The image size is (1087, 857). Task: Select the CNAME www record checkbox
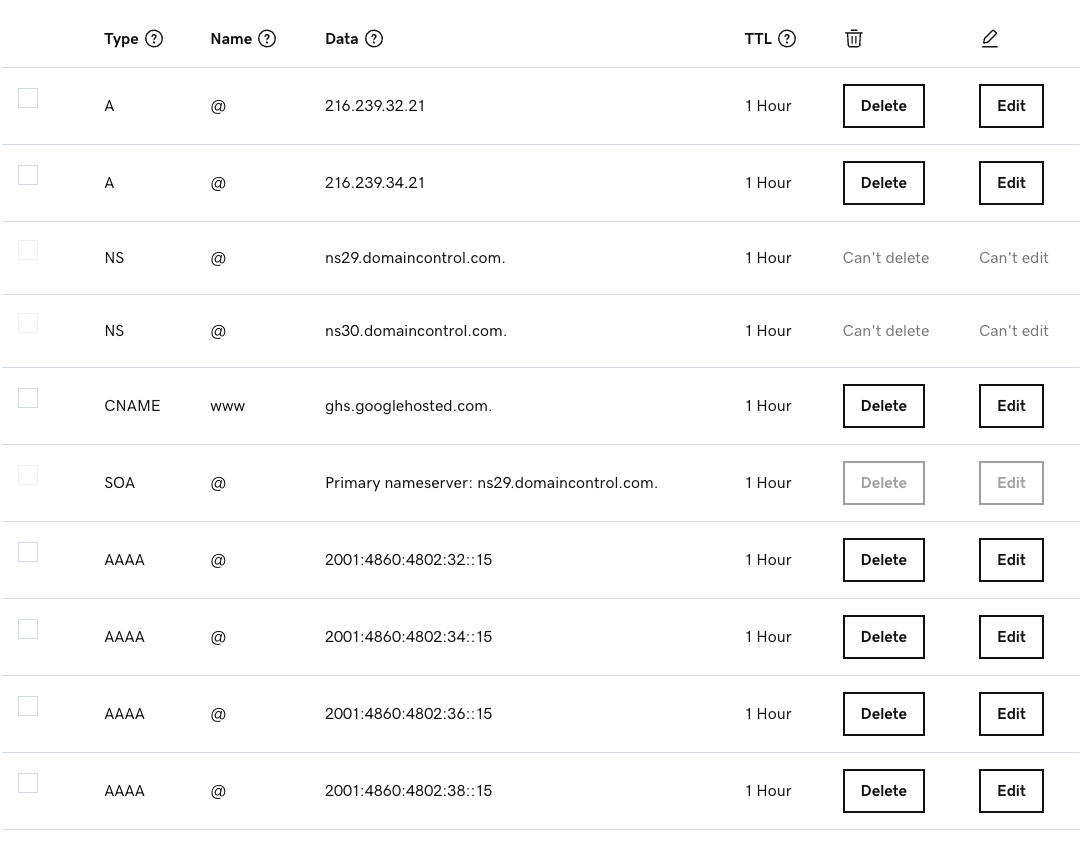click(28, 398)
